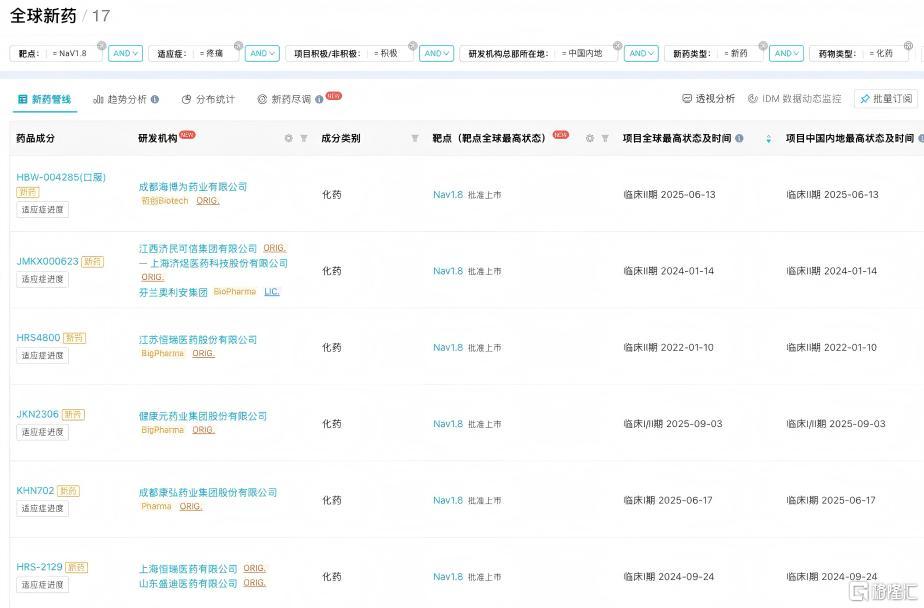
Task: Click info icon next to 趋势分析 tab
Action: click(x=155, y=100)
